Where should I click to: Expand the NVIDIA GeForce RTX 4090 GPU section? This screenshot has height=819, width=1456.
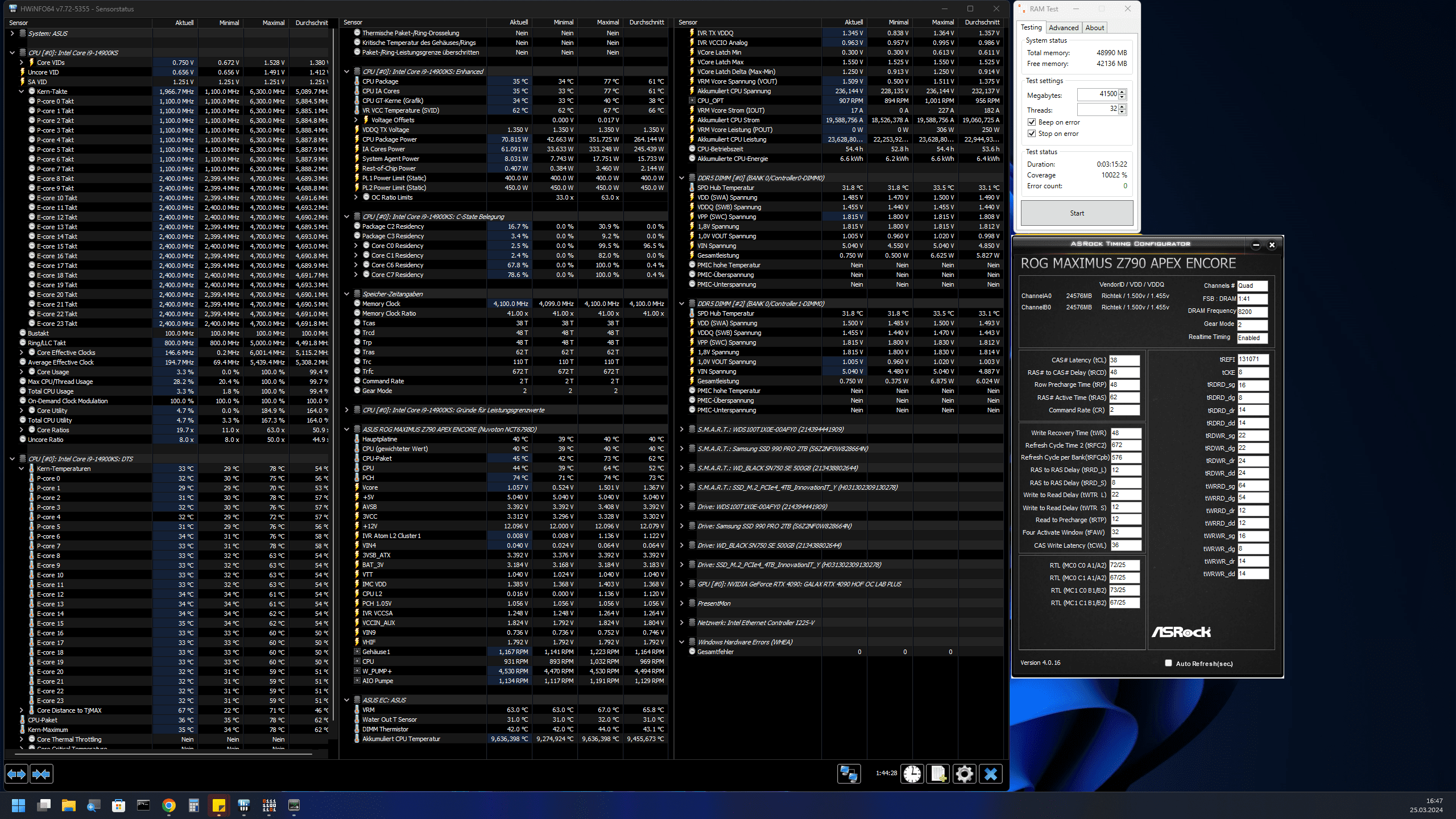(x=682, y=584)
